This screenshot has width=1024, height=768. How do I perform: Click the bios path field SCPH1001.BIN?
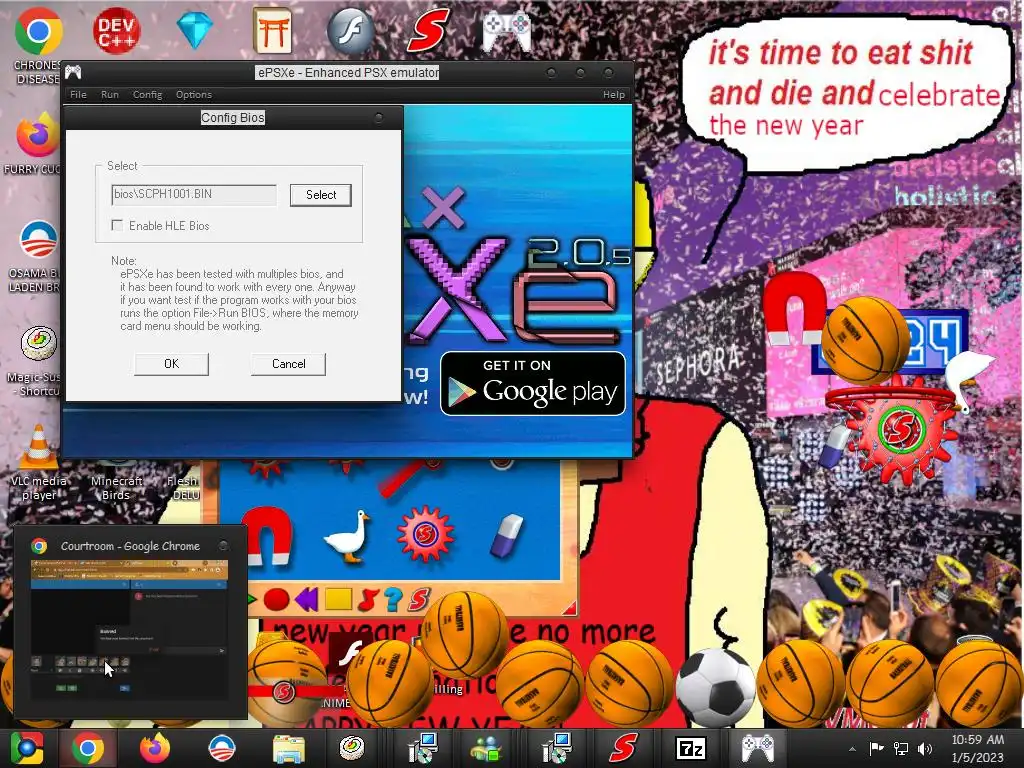pos(194,194)
